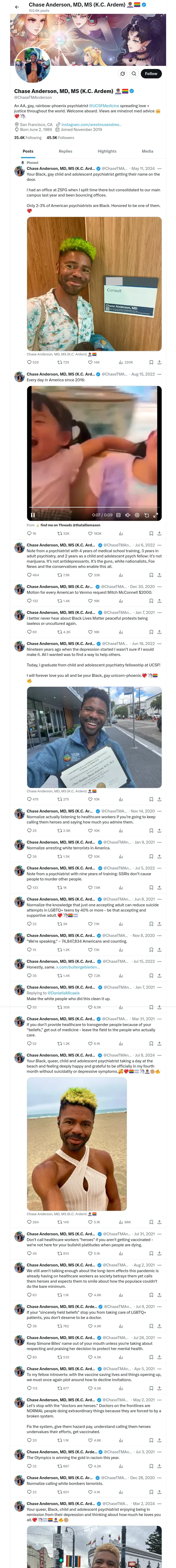Open more menu on Jul 6, 2022 post
The width and height of the screenshot is (176, 1568).
160,545
